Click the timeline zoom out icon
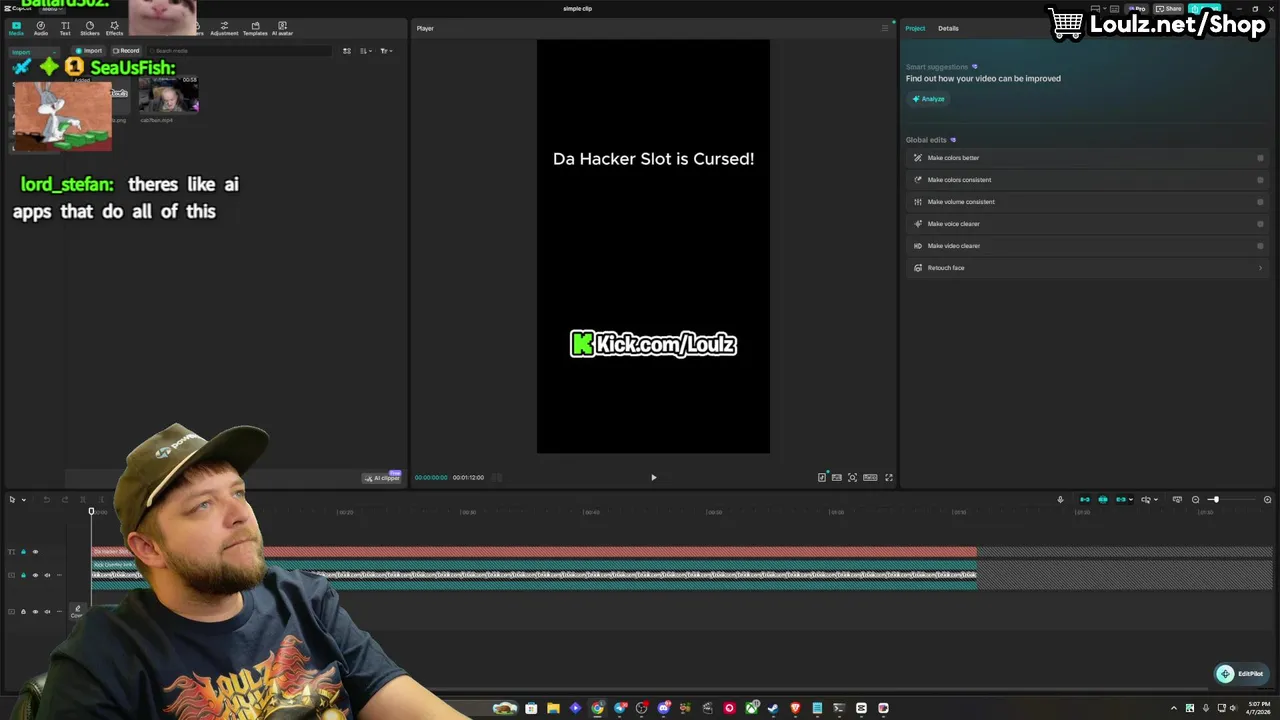 click(x=1195, y=500)
